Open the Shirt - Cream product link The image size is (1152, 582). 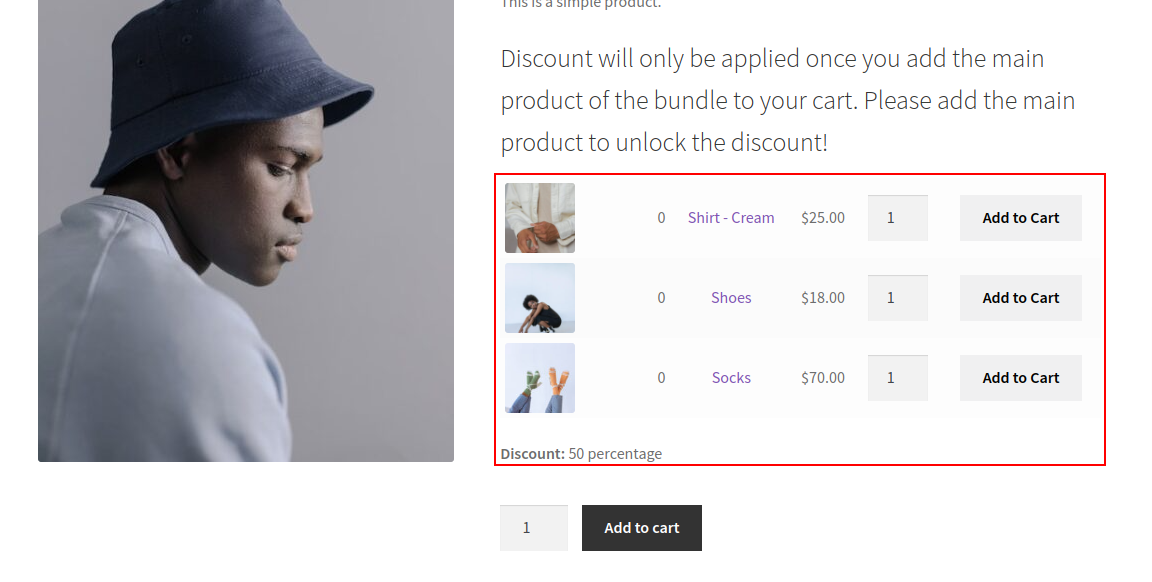pos(731,217)
